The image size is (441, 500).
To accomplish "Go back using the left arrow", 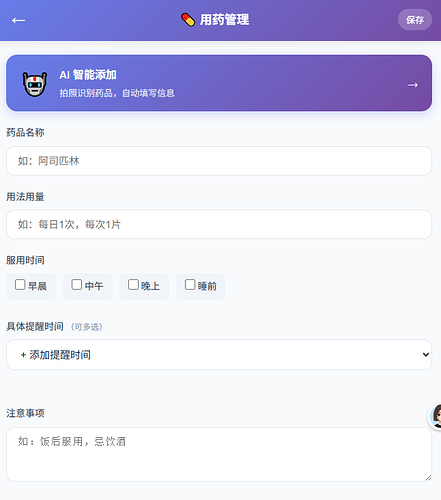I will pos(18,20).
